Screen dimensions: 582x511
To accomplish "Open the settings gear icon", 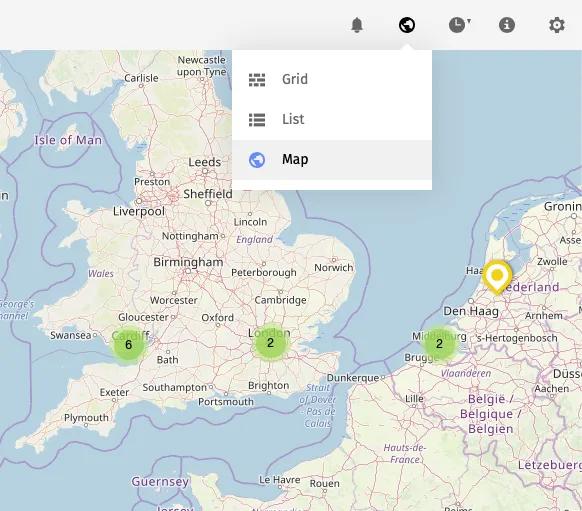I will (x=557, y=25).
